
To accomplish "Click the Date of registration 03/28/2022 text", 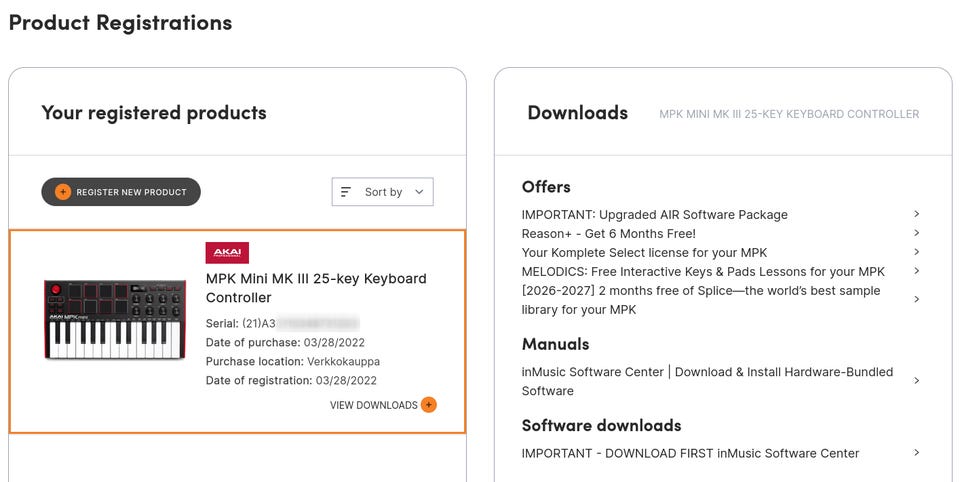I will point(291,380).
